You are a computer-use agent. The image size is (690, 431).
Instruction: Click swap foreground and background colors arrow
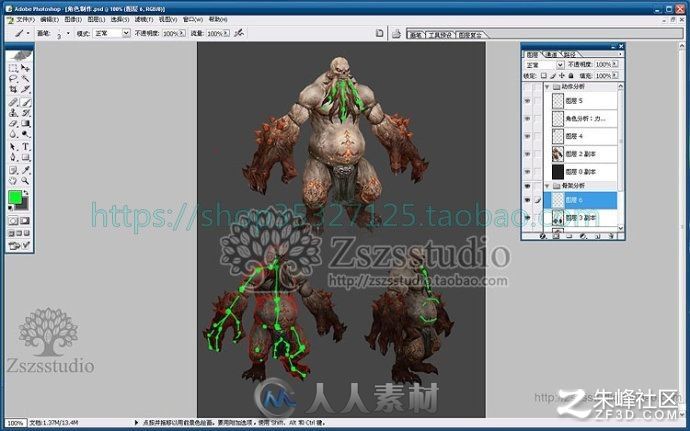(26, 193)
